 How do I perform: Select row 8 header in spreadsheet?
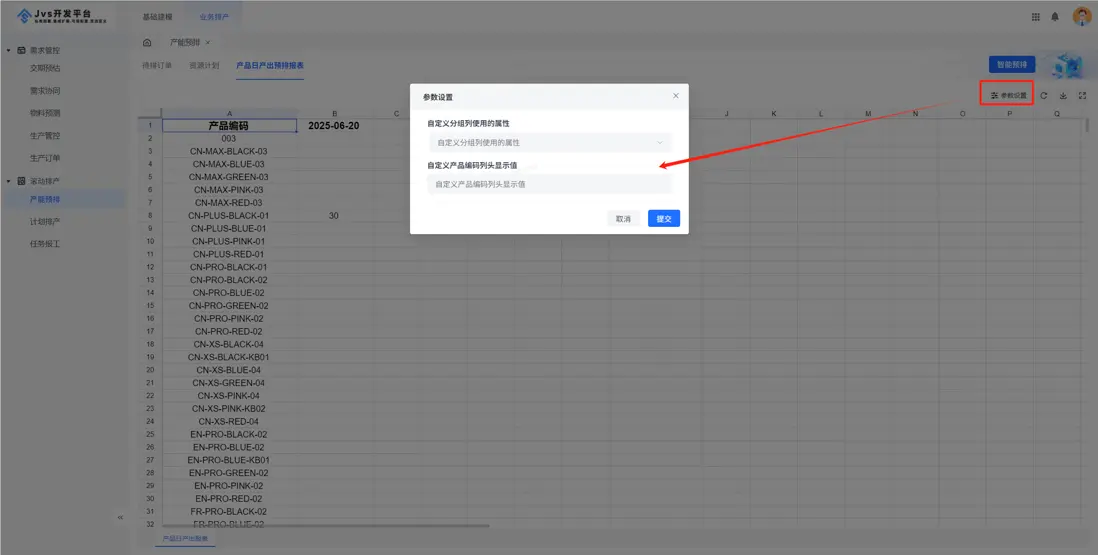[150, 216]
